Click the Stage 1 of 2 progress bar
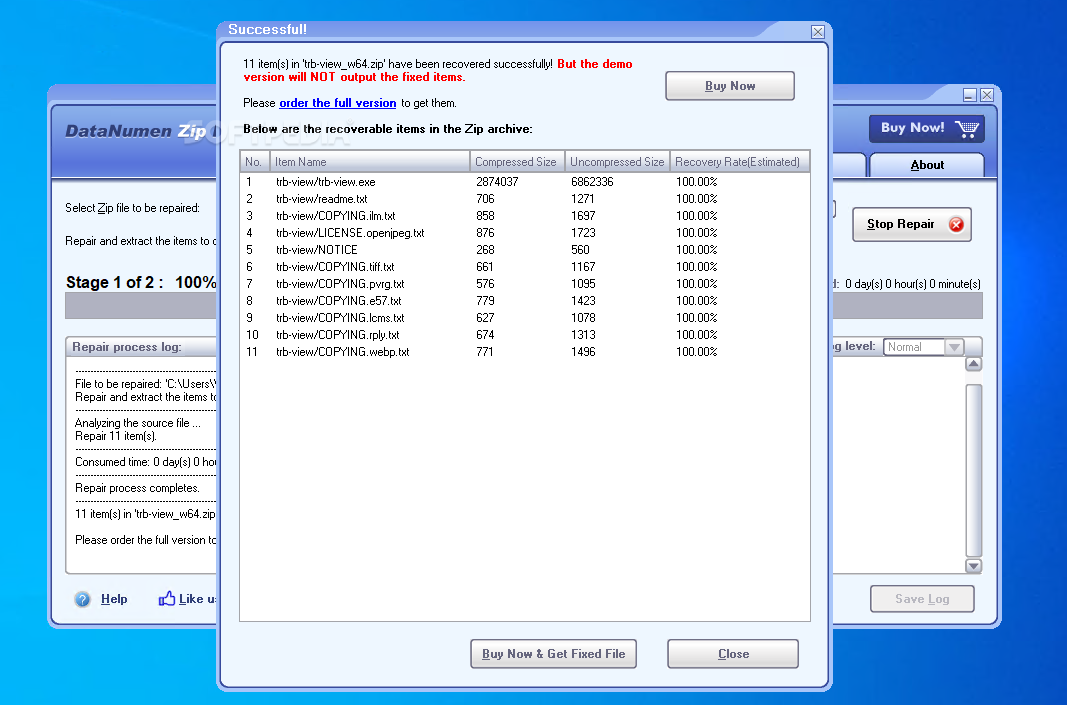Viewport: 1067px width, 705px height. [x=140, y=306]
